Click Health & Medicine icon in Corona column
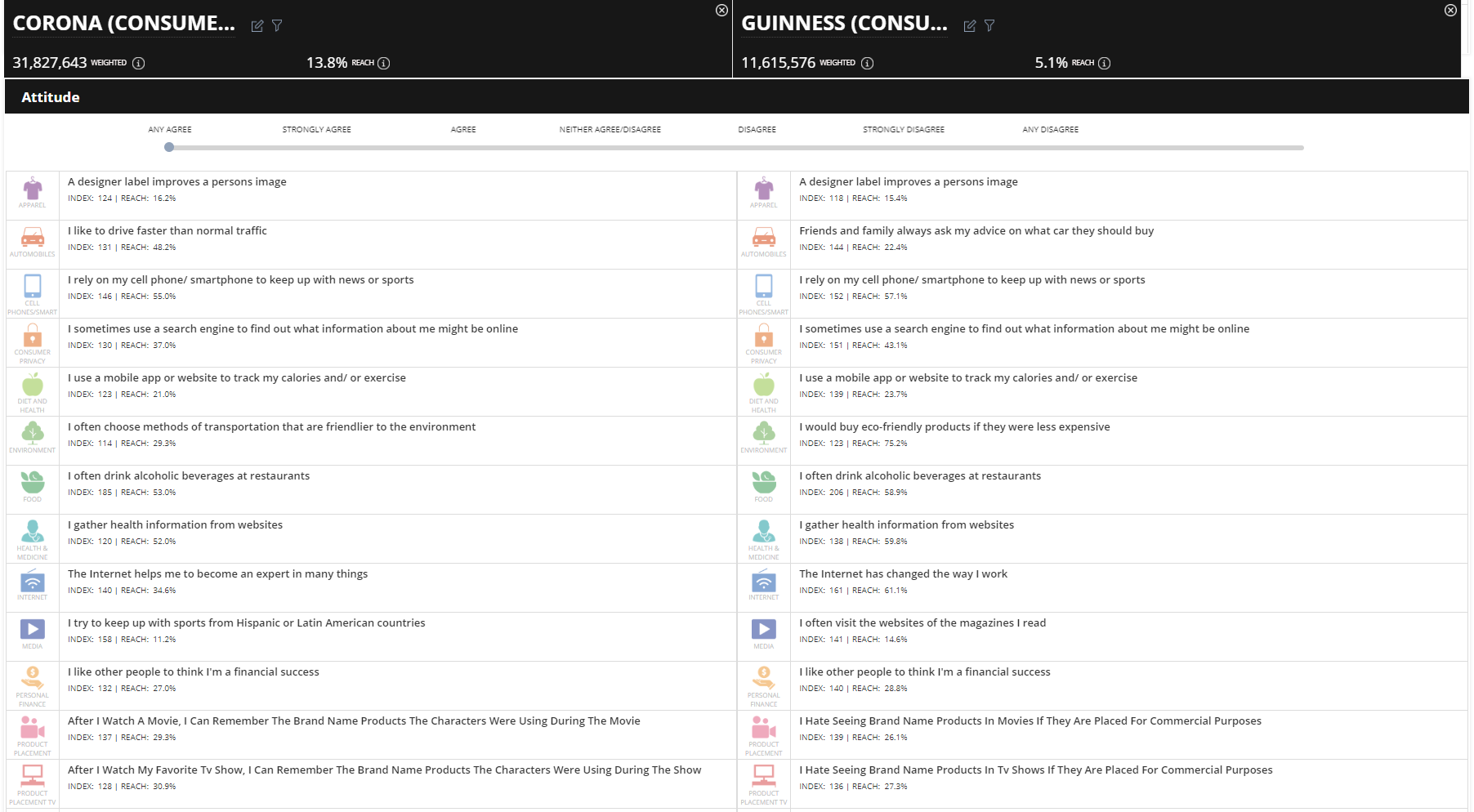This screenshot has width=1474, height=812. click(x=33, y=531)
